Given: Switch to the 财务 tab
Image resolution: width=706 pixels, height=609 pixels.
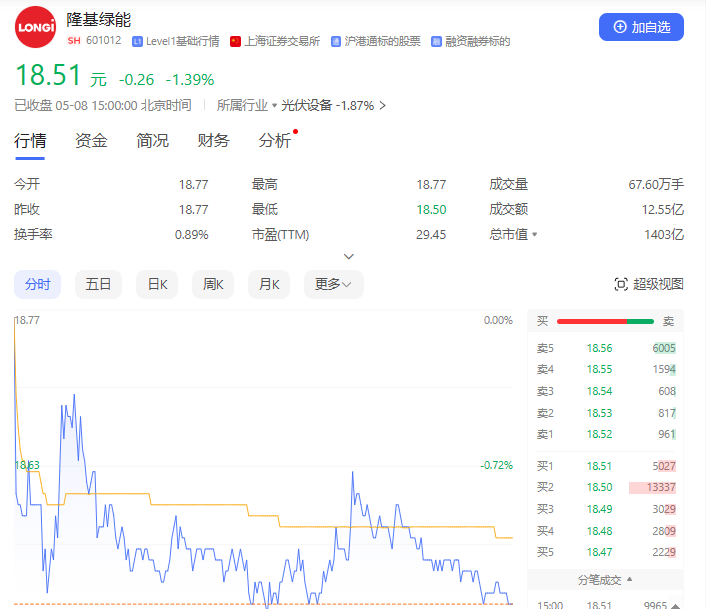Looking at the screenshot, I should click(x=213, y=141).
